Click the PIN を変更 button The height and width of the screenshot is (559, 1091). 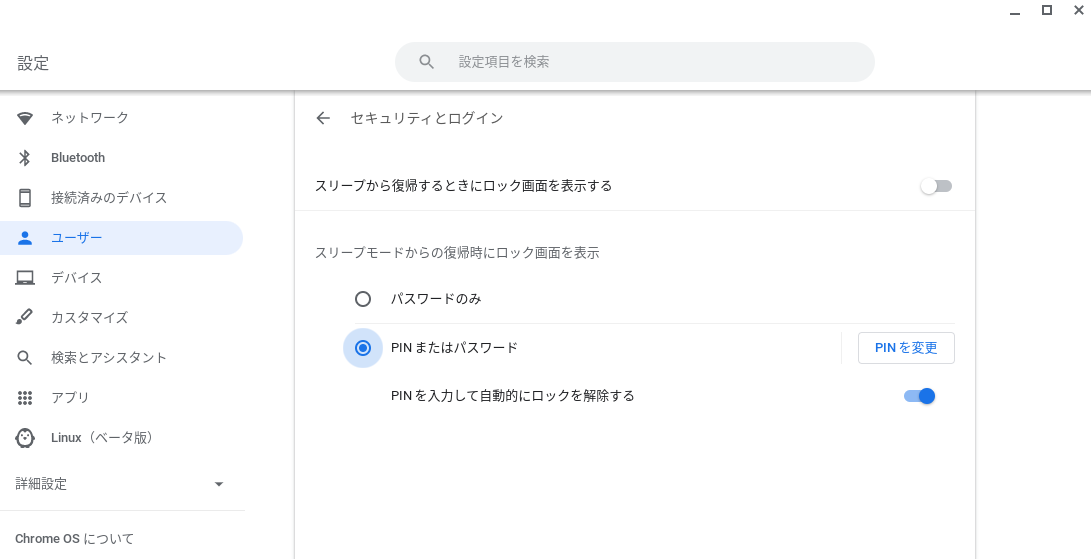(906, 347)
